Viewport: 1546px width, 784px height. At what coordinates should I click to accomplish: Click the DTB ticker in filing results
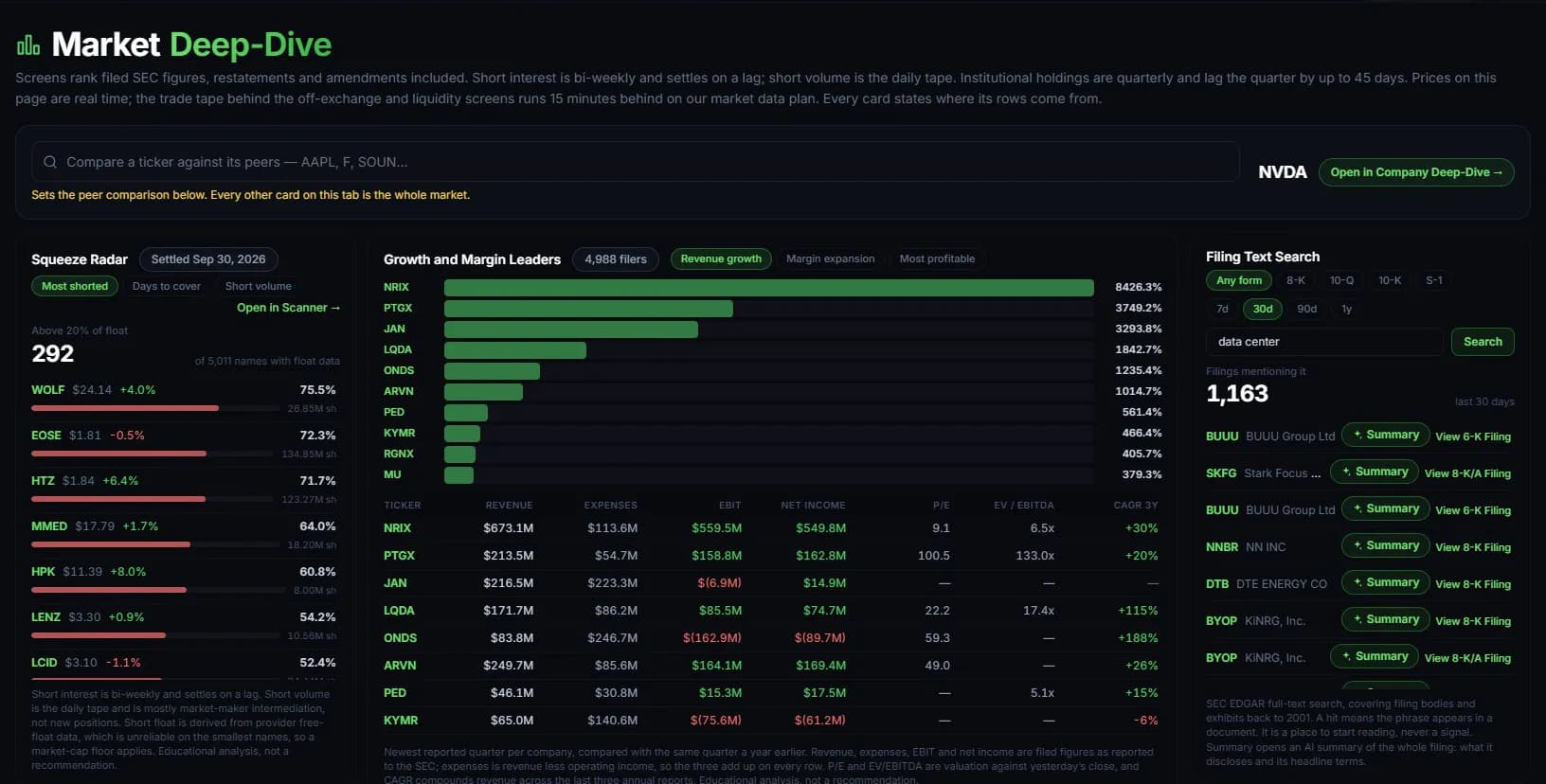coord(1217,584)
